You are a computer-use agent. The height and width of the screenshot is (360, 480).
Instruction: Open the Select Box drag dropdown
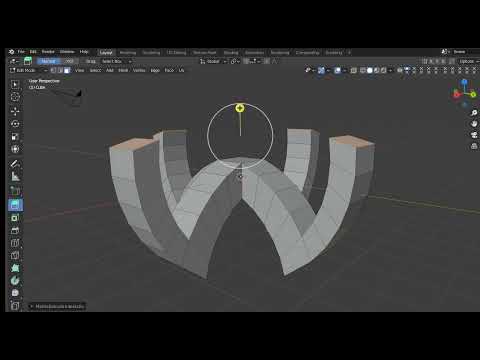(x=116, y=61)
